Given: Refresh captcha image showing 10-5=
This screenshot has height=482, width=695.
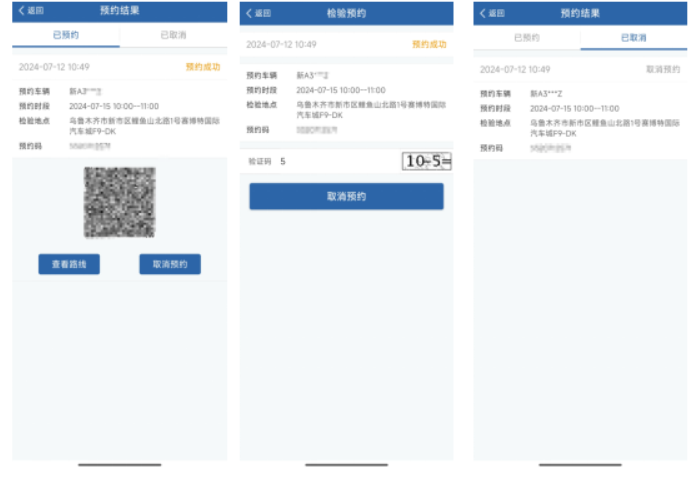Looking at the screenshot, I should (427, 161).
